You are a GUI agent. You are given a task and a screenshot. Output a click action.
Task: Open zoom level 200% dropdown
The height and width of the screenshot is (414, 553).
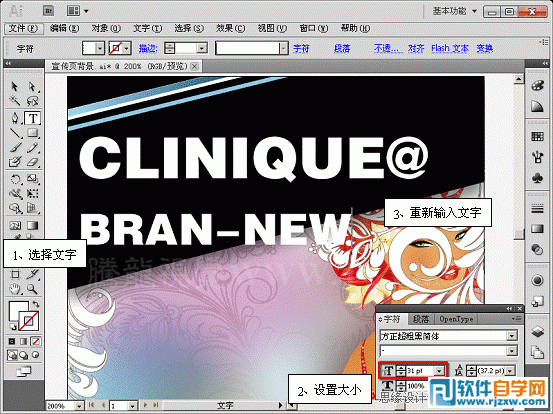pos(79,406)
